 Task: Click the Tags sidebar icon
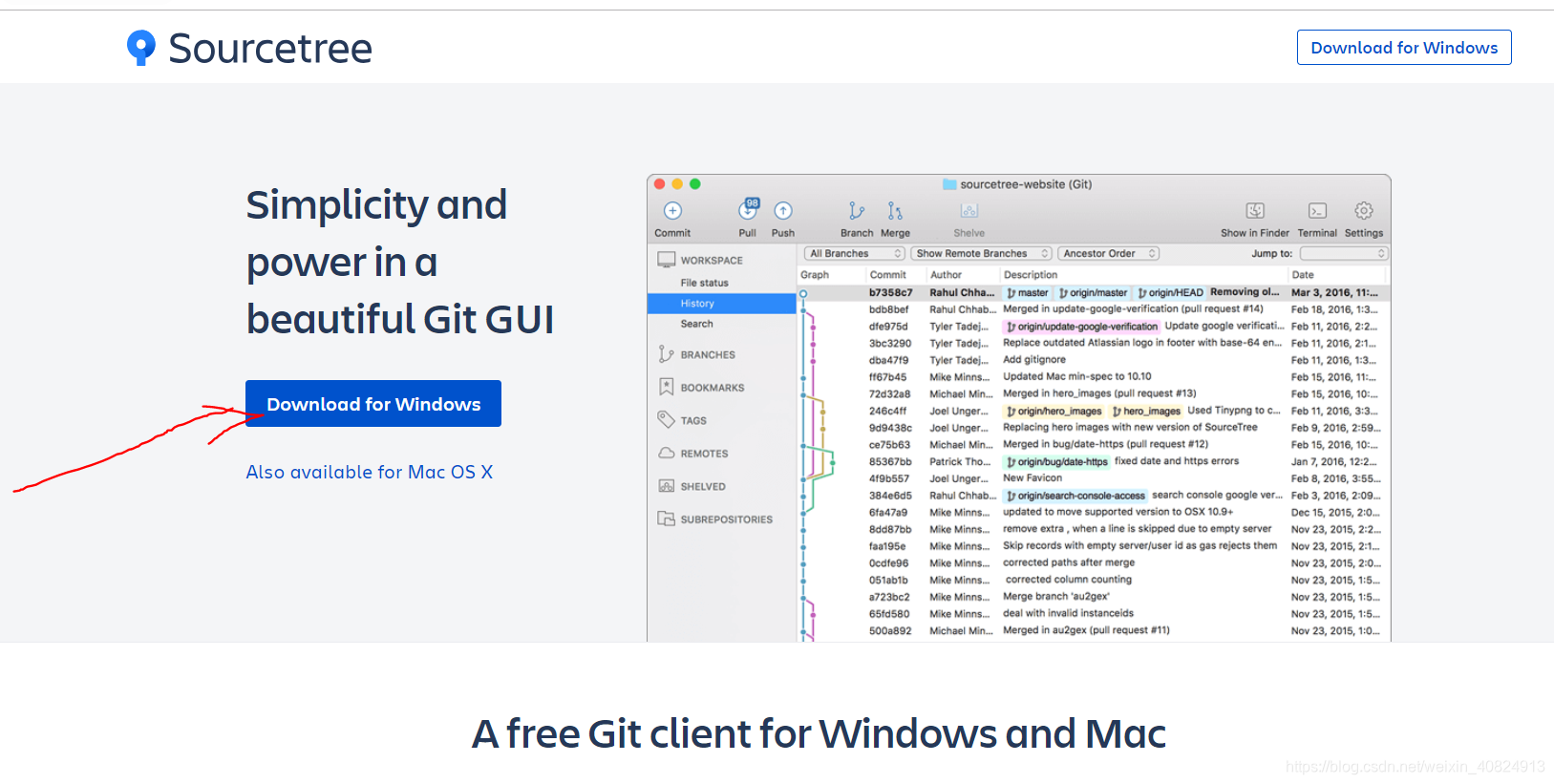click(x=667, y=419)
